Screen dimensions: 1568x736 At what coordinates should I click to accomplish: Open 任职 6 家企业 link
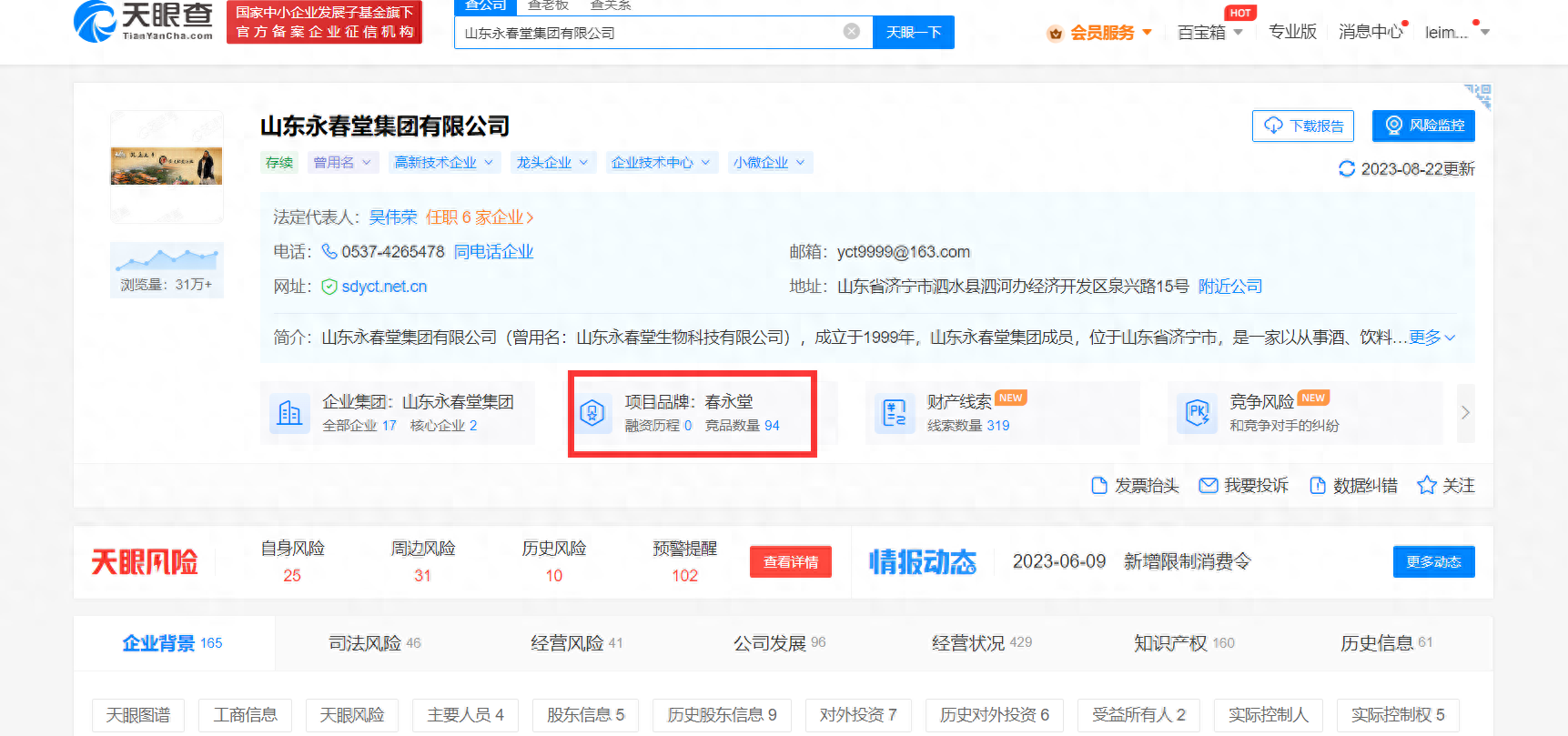click(x=480, y=217)
